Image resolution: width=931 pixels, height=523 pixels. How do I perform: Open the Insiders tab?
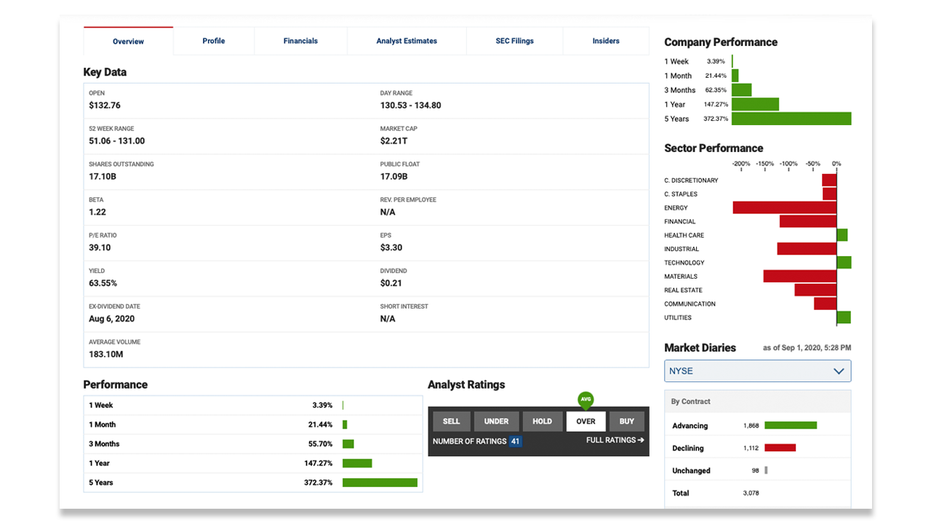click(605, 41)
